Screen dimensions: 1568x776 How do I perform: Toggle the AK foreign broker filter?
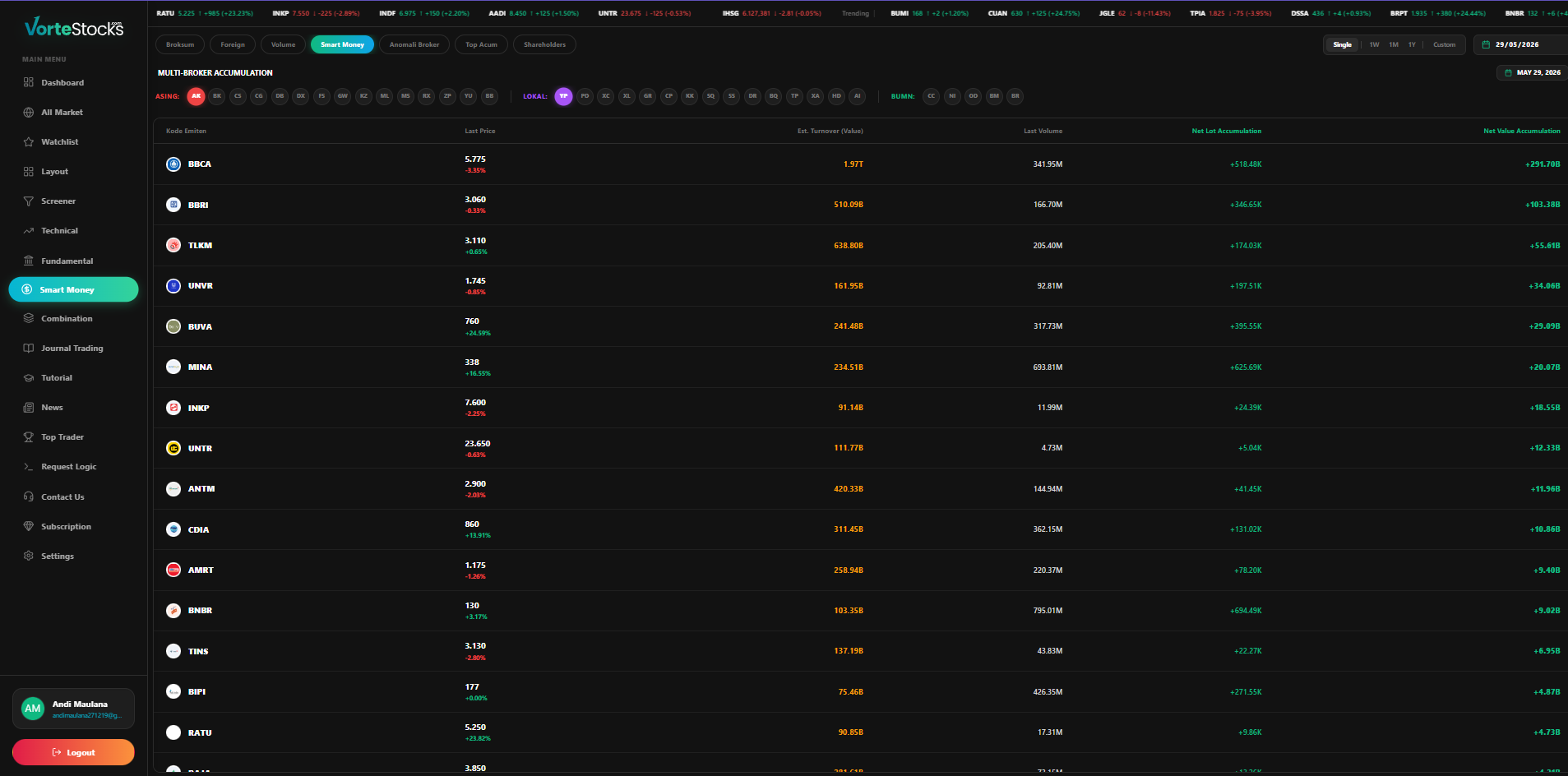click(196, 96)
